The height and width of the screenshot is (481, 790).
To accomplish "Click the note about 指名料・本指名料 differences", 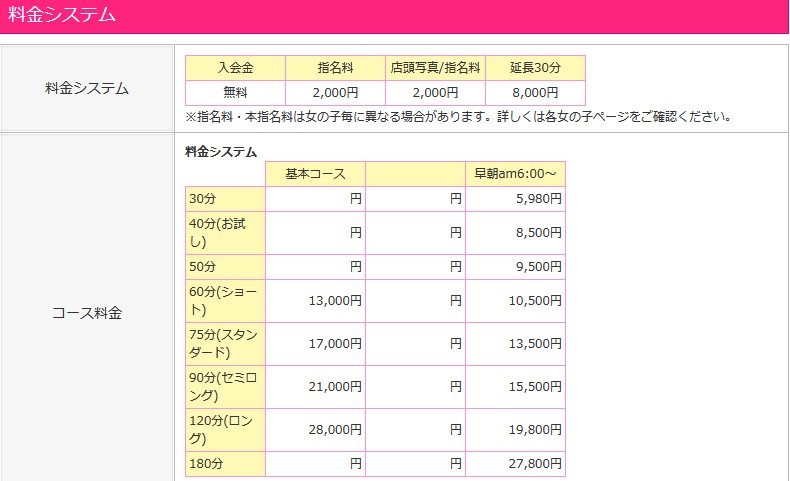I will 458,117.
